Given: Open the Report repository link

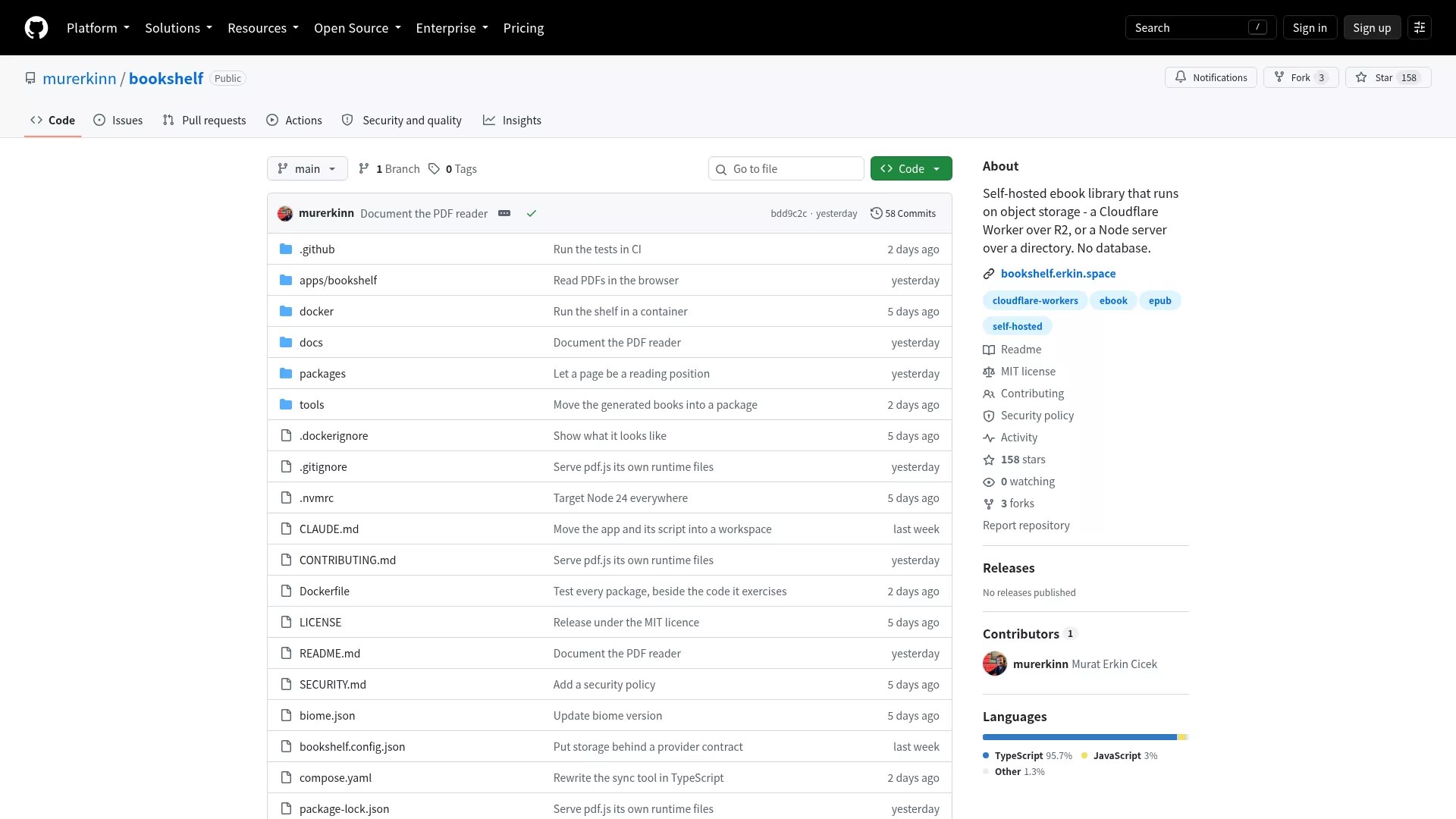Looking at the screenshot, I should click(1026, 526).
